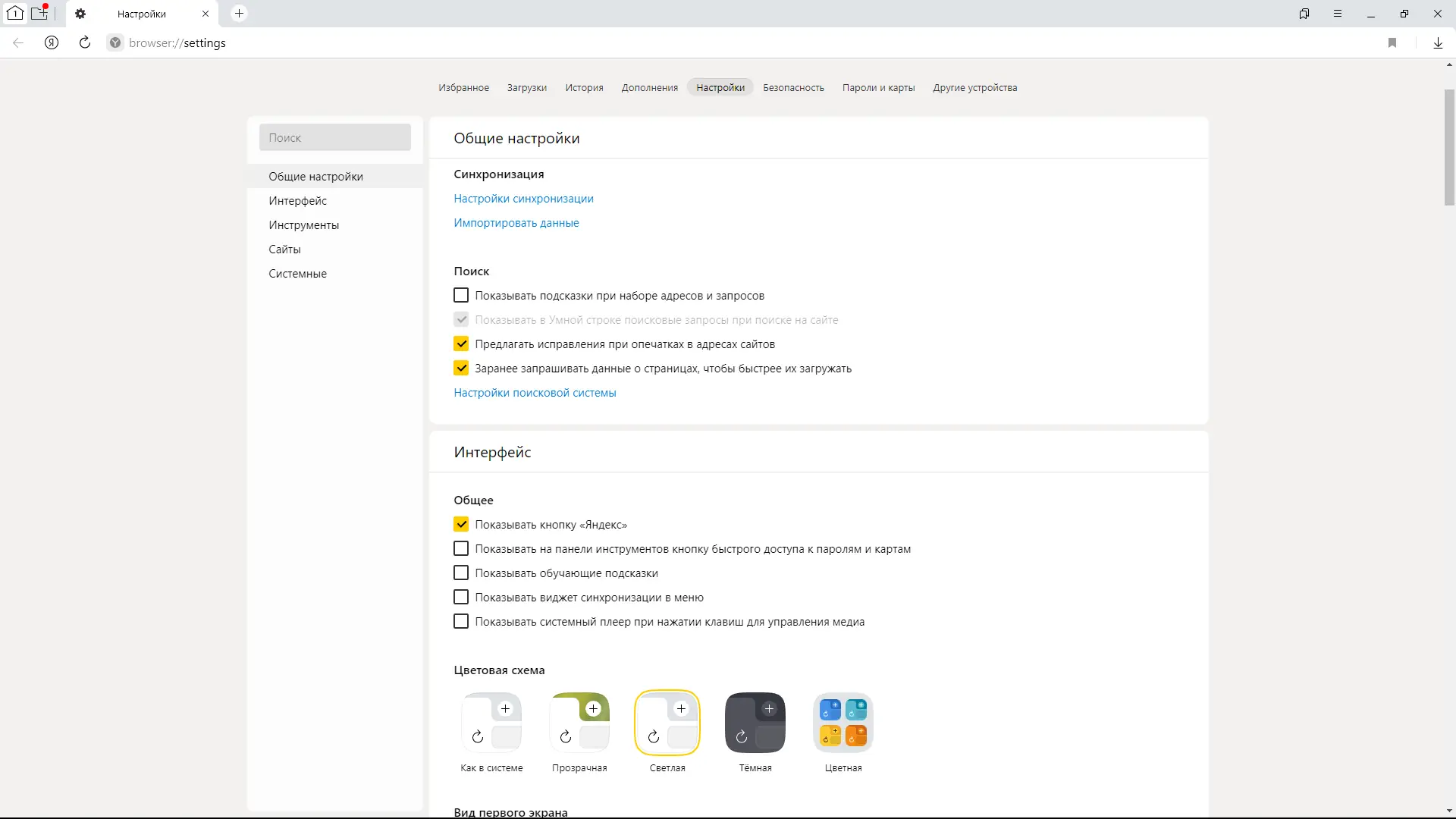Open the tableau home icon at top left
Viewport: 1456px width, 819px height.
[14, 13]
